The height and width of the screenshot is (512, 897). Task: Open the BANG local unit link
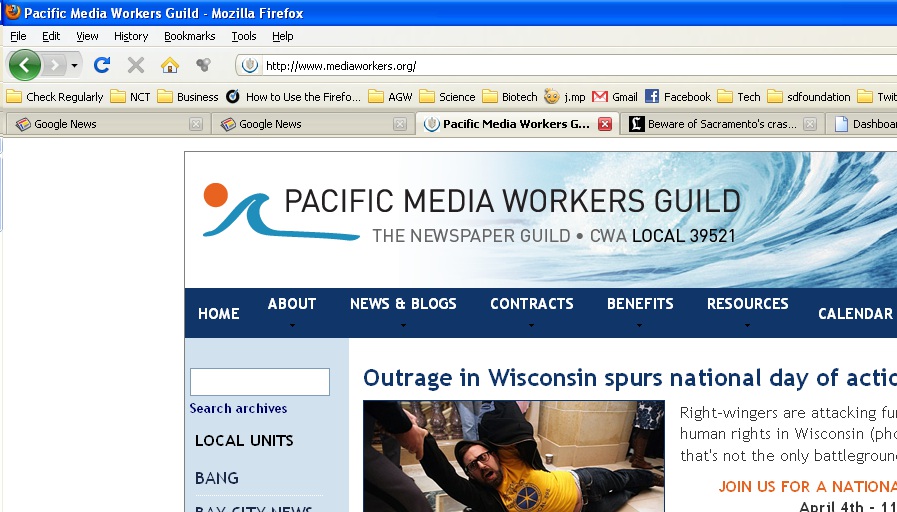[x=217, y=478]
